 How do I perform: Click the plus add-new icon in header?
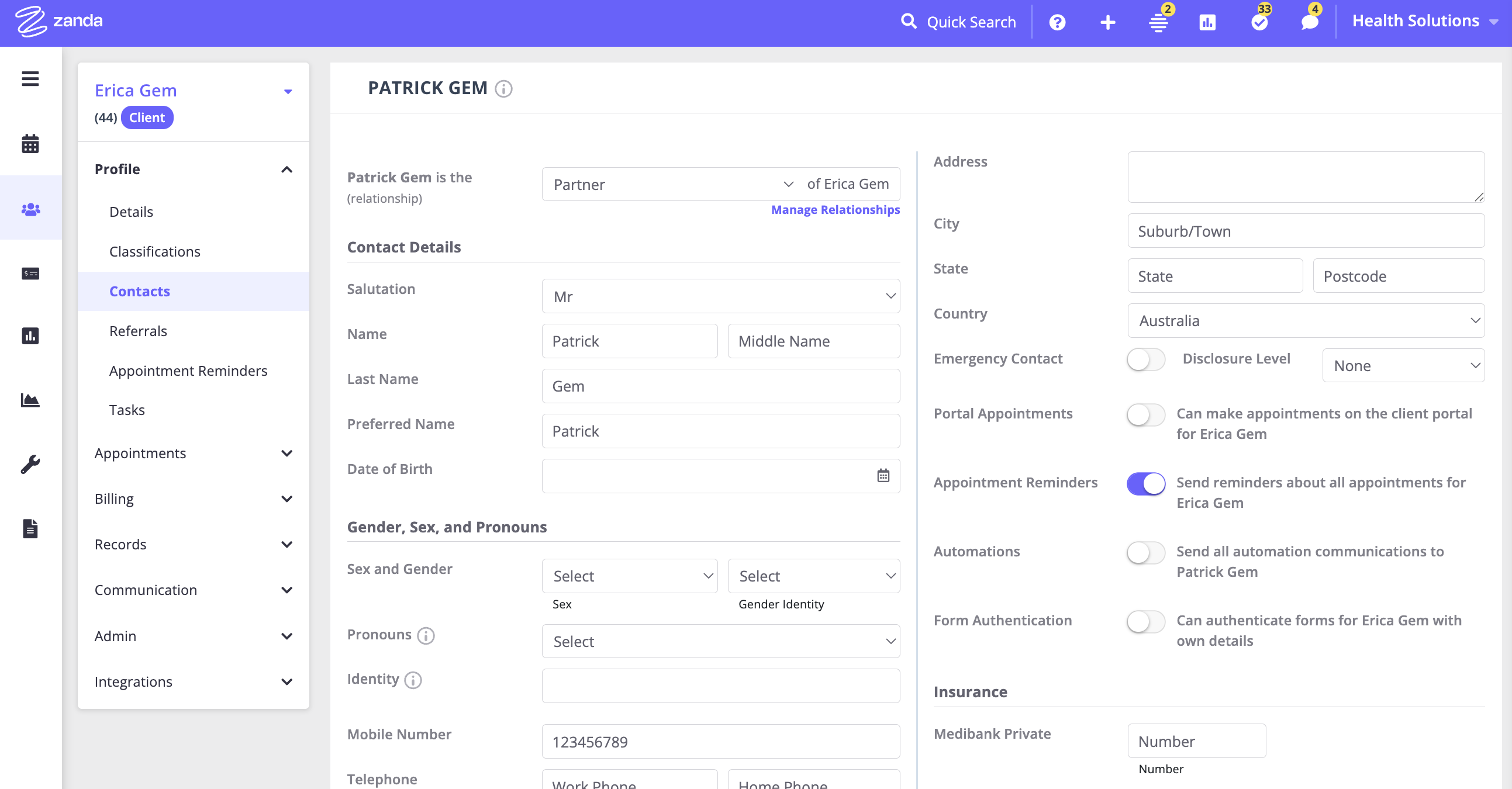click(x=1107, y=22)
